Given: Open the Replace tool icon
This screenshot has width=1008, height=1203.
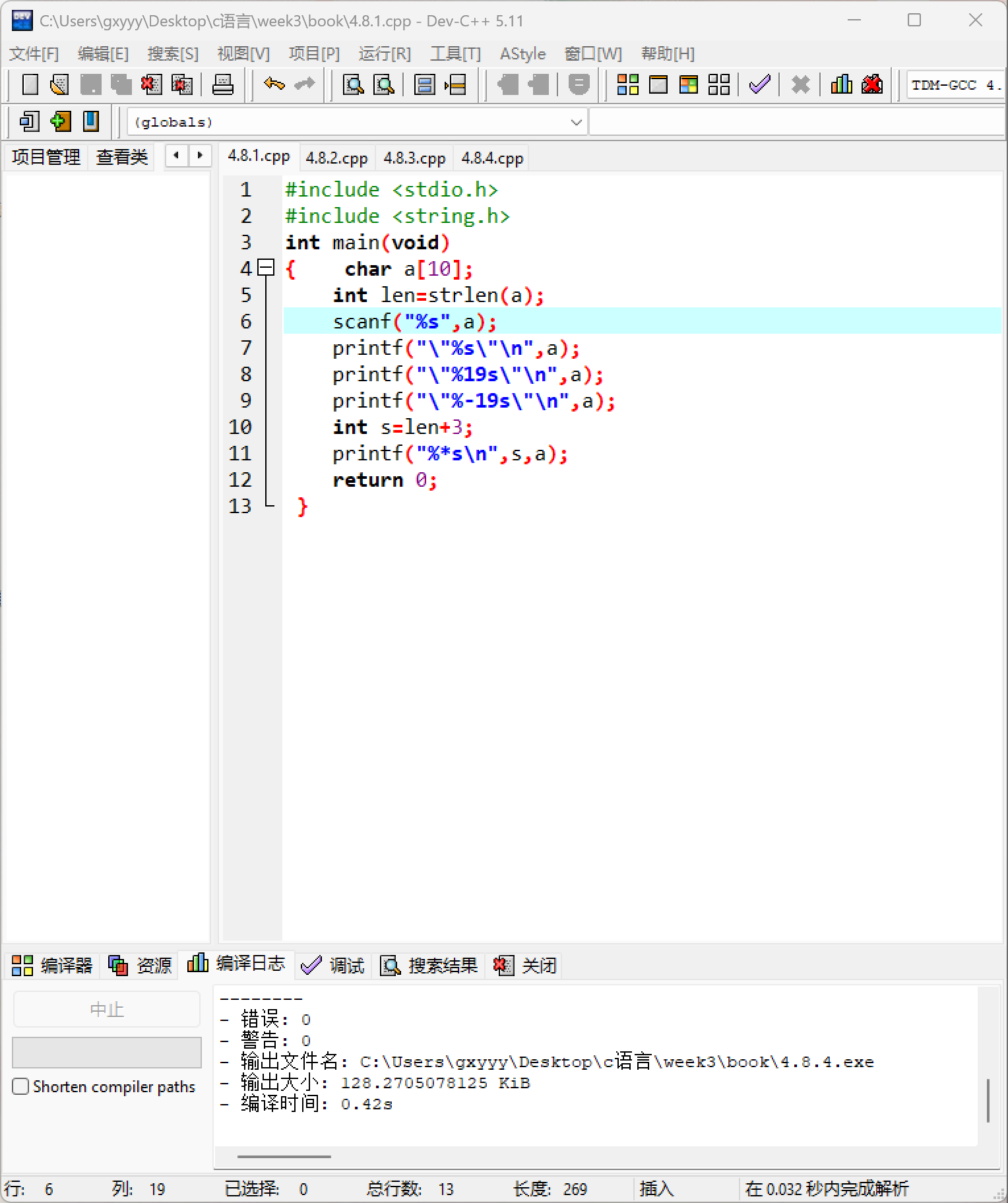Looking at the screenshot, I should click(x=384, y=85).
